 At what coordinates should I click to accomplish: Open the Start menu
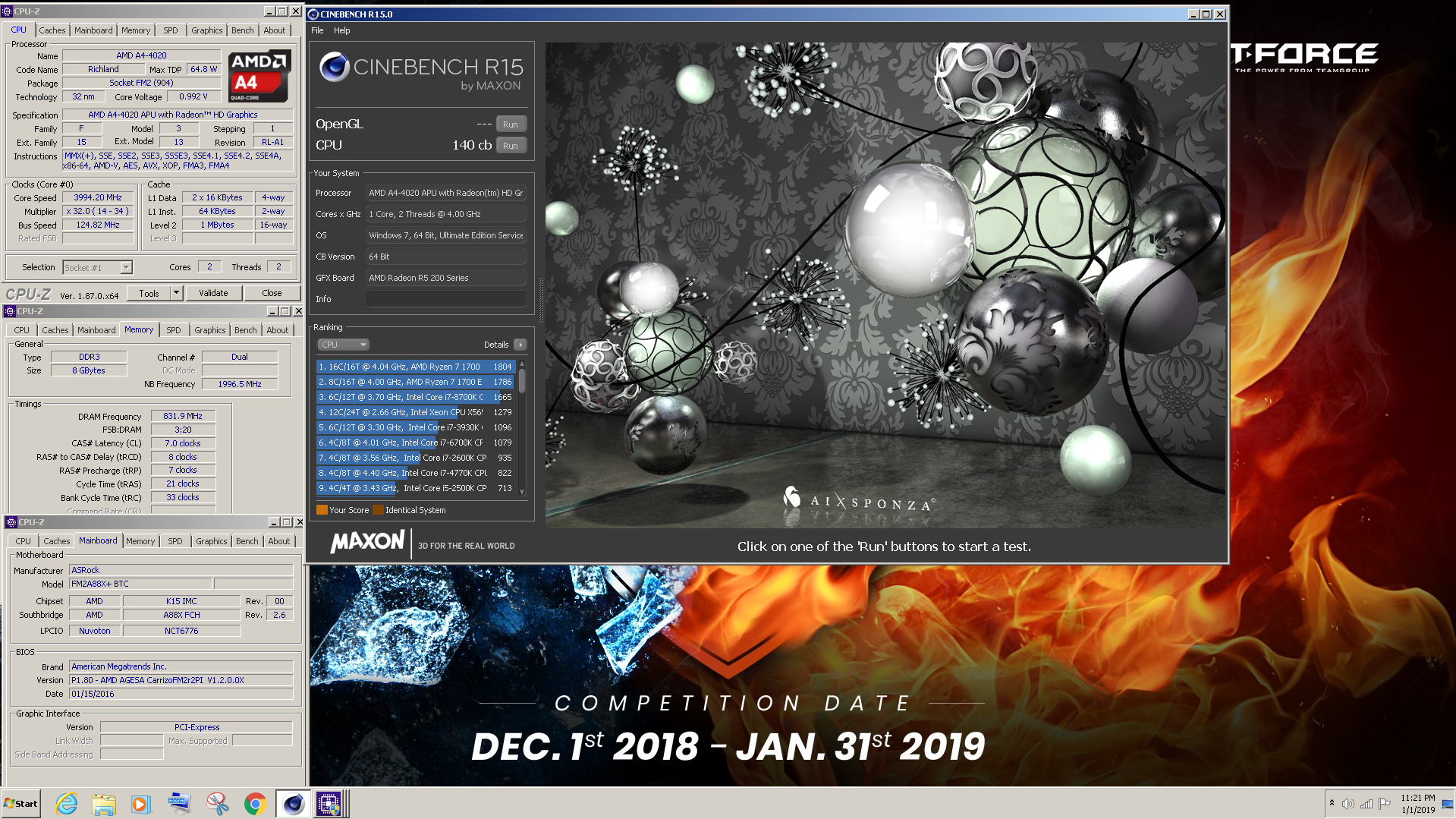[x=21, y=804]
